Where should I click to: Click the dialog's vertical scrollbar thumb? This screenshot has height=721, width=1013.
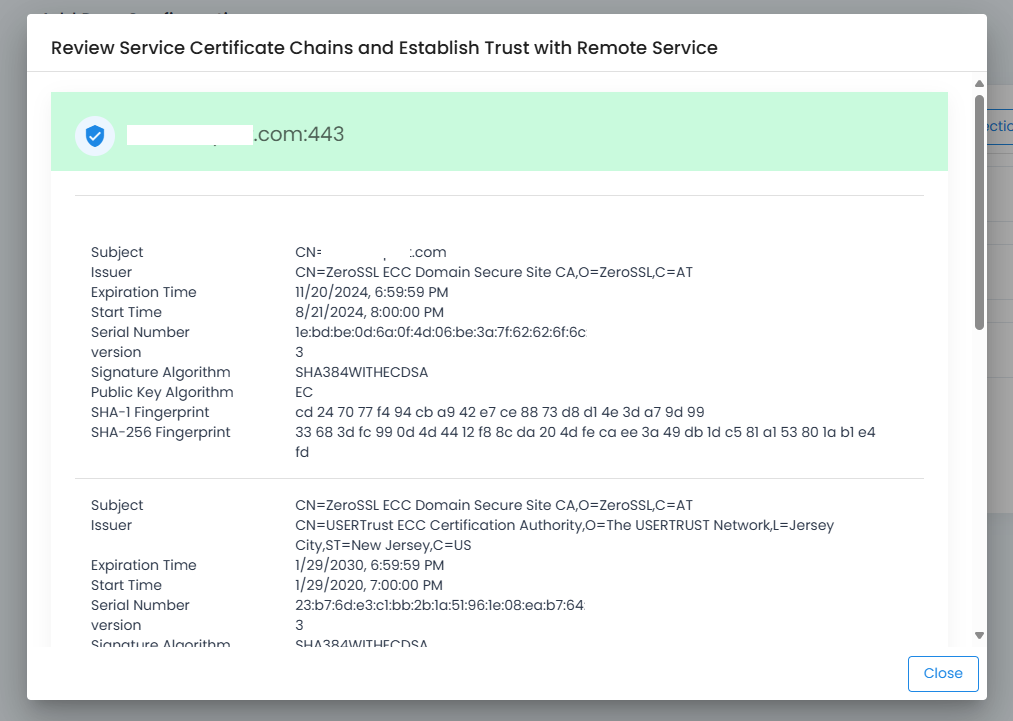pos(979,210)
